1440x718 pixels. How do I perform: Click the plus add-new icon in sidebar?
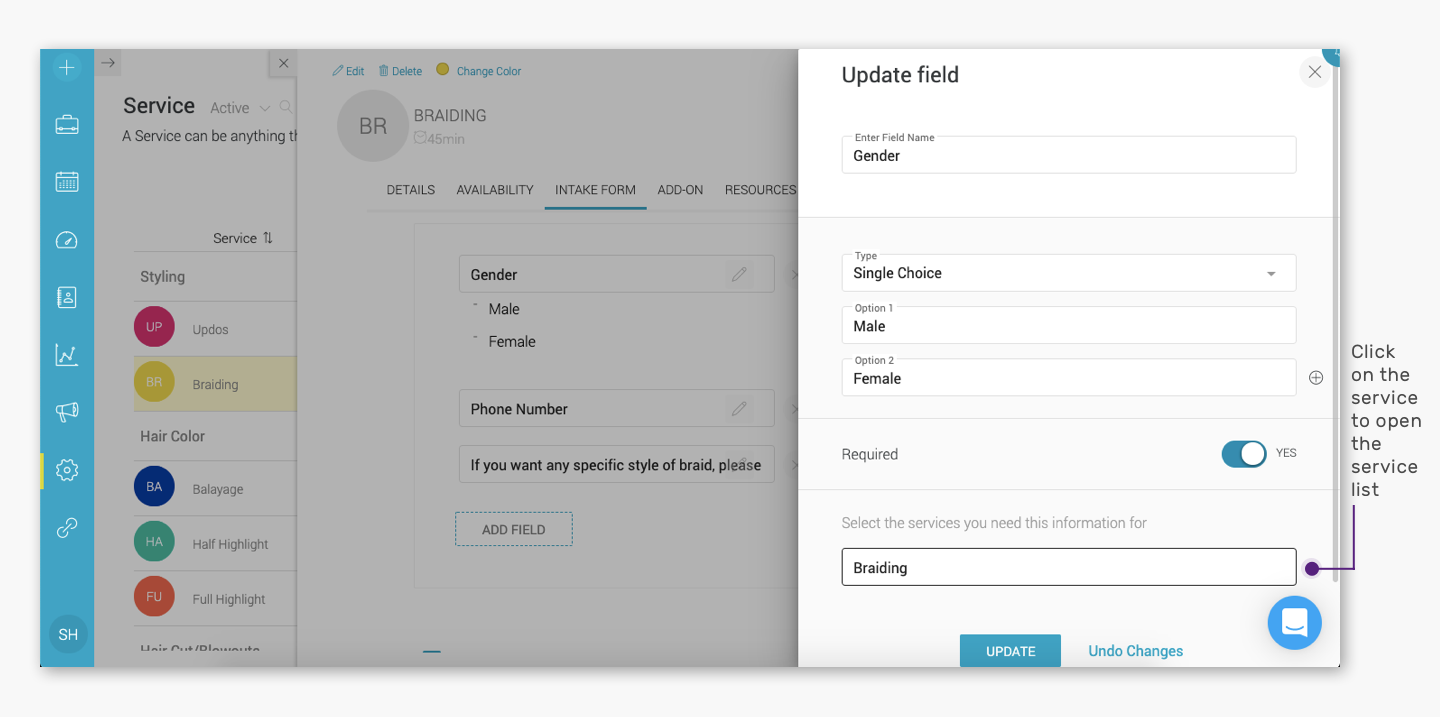[x=67, y=68]
